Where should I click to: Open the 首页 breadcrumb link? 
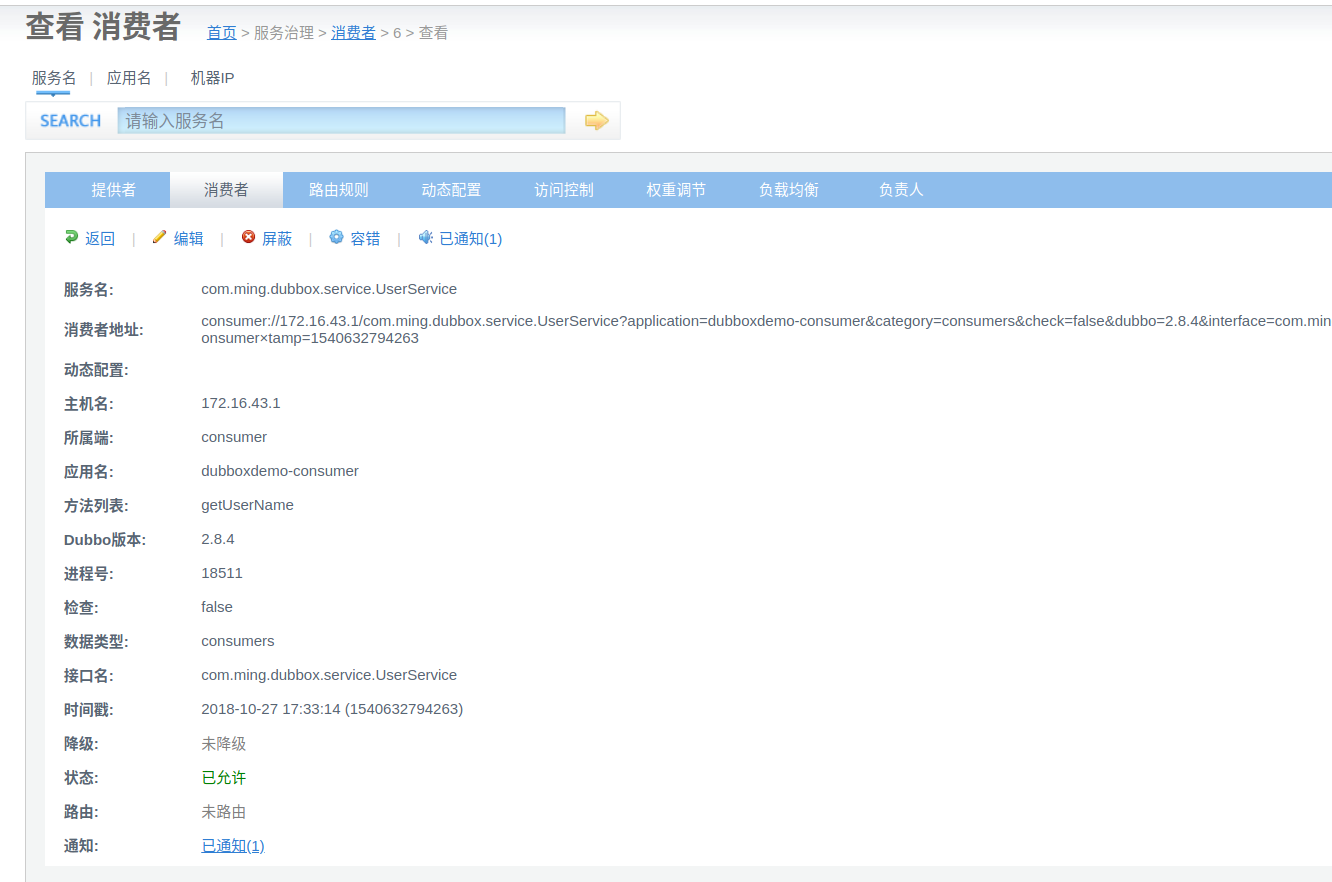coord(221,32)
